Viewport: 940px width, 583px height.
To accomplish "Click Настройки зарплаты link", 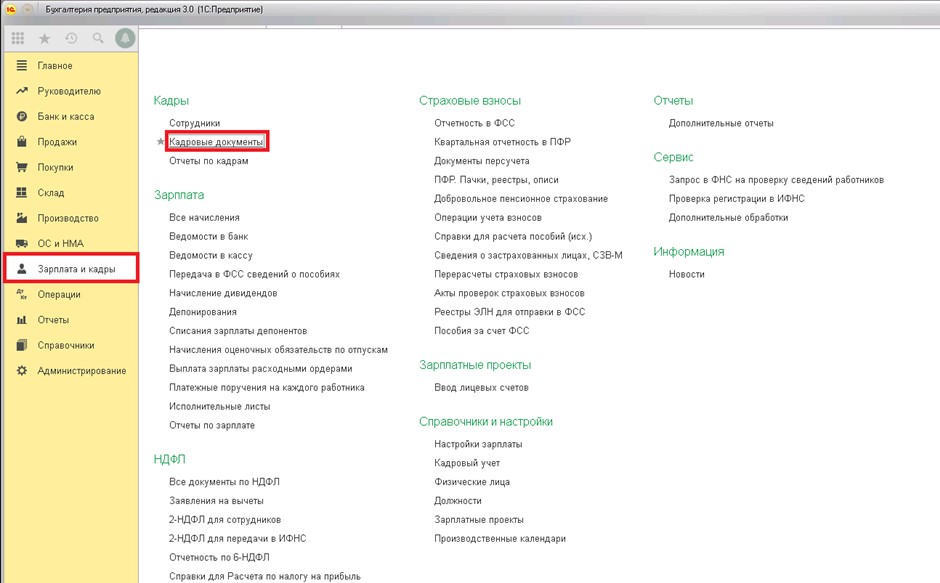I will point(478,444).
